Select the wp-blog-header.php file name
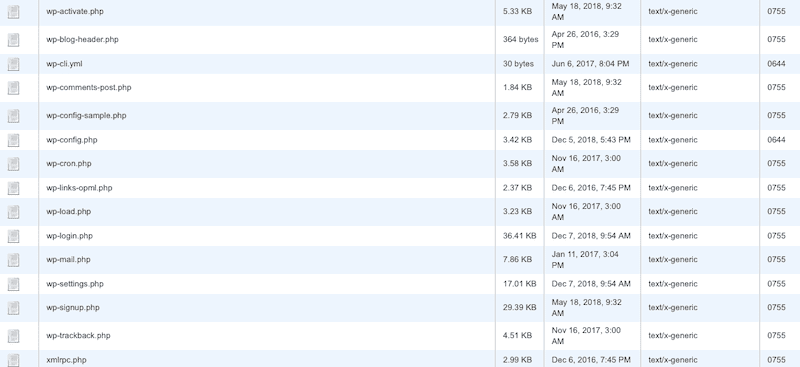This screenshot has width=800, height=367. tap(82, 39)
